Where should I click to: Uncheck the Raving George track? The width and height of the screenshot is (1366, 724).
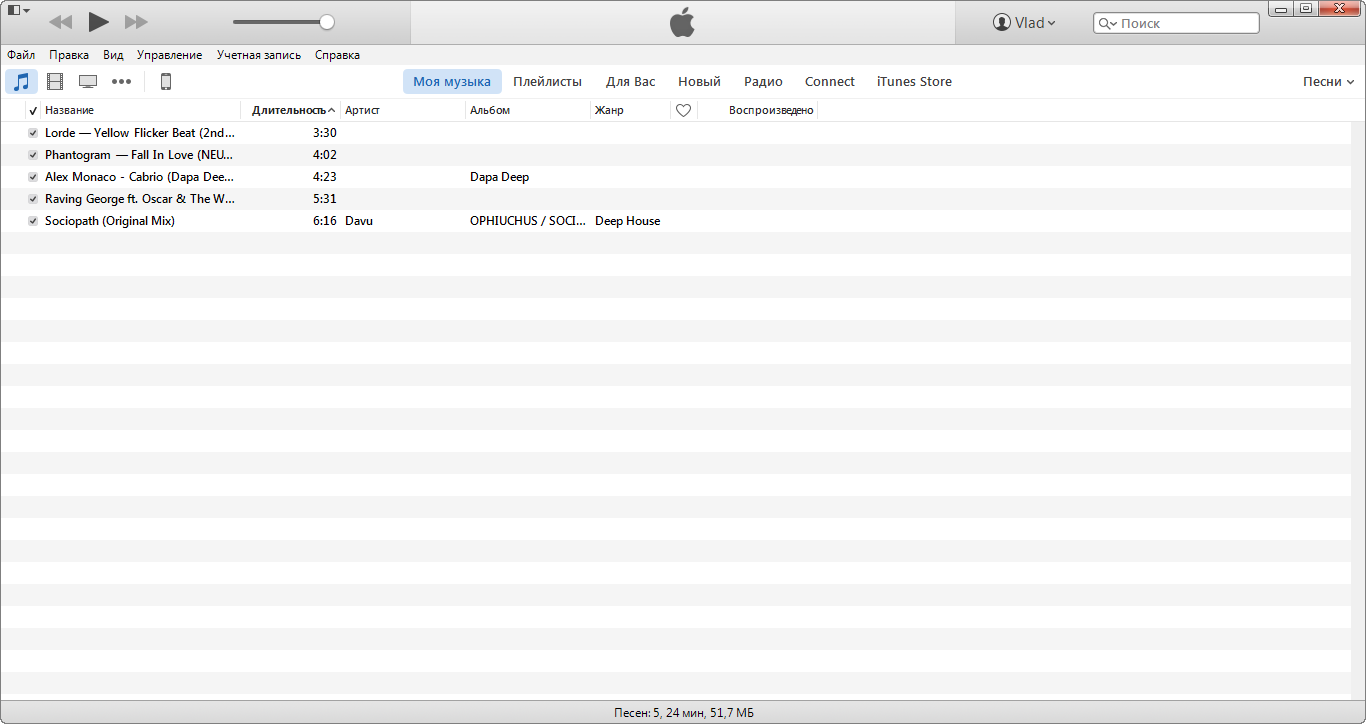33,199
